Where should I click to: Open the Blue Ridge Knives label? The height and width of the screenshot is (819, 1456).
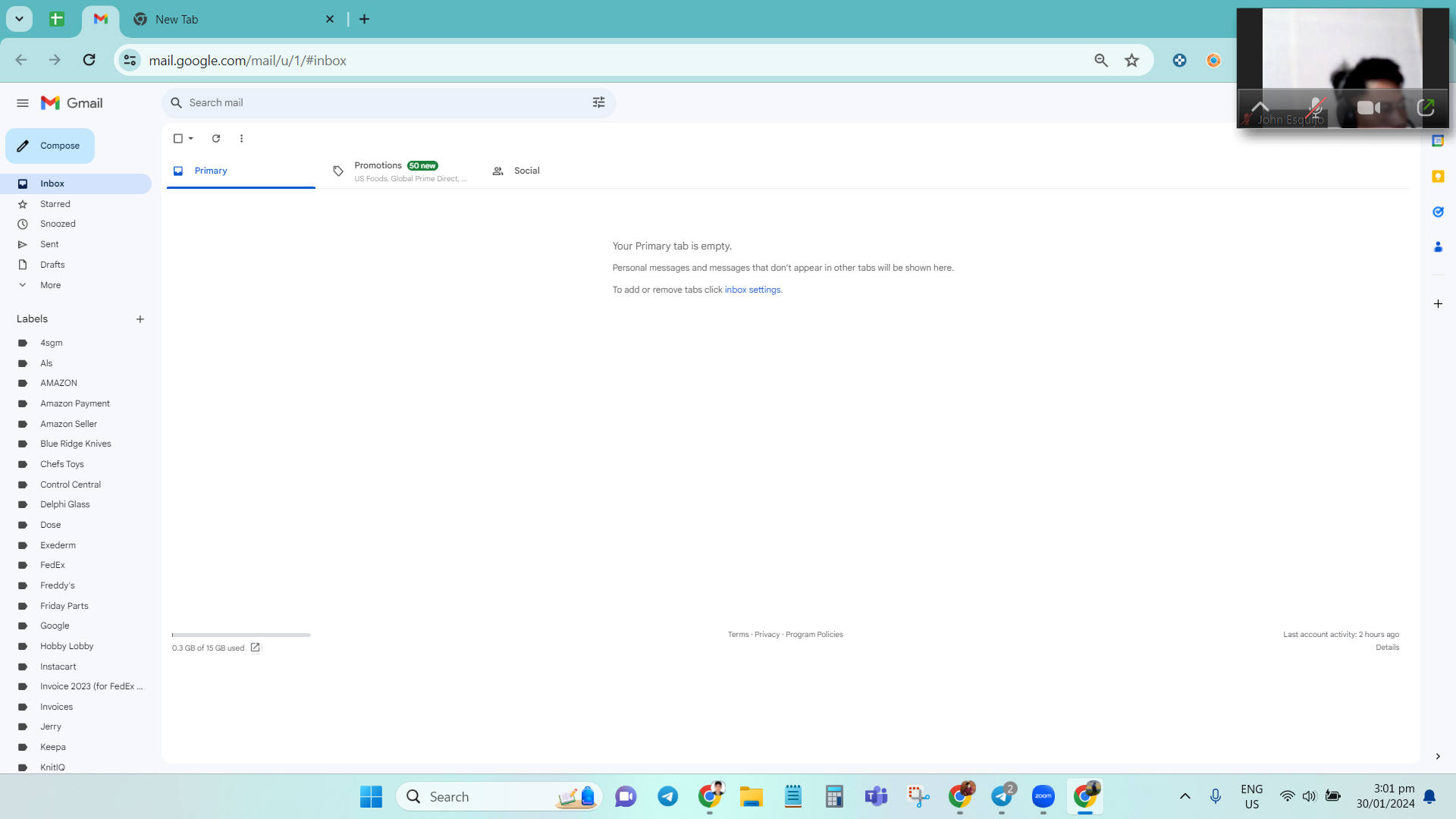(76, 444)
